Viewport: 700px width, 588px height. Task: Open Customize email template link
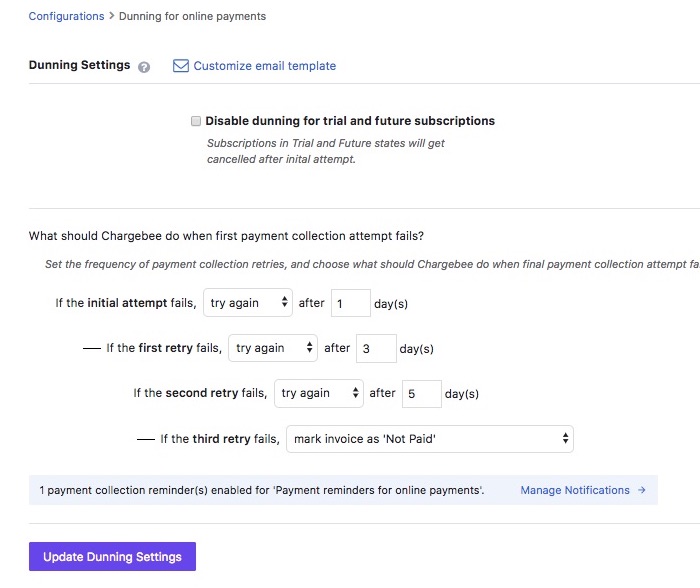tap(264, 66)
